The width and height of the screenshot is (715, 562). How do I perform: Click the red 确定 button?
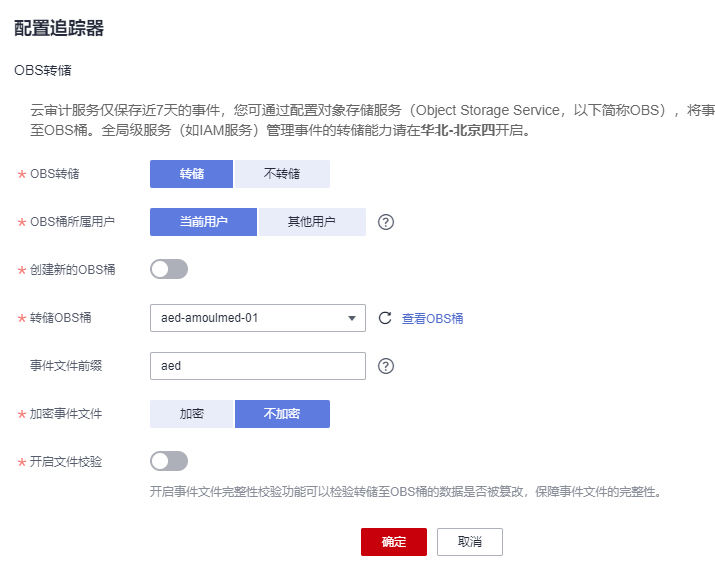click(394, 542)
